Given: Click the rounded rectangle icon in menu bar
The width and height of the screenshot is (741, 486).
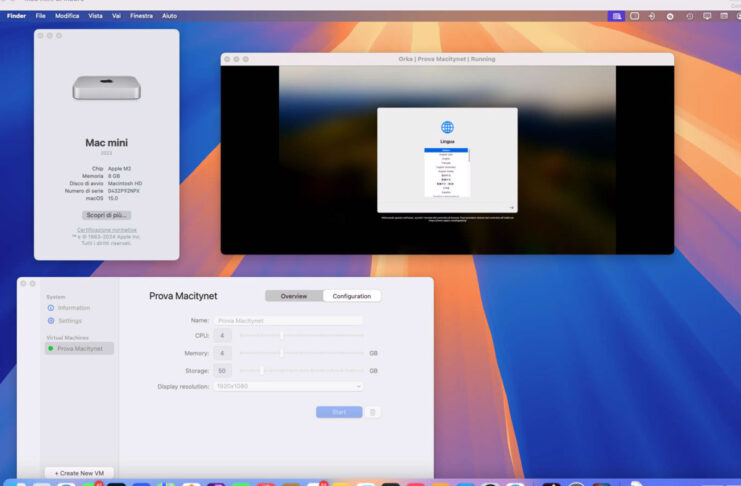Looking at the screenshot, I should (x=635, y=16).
